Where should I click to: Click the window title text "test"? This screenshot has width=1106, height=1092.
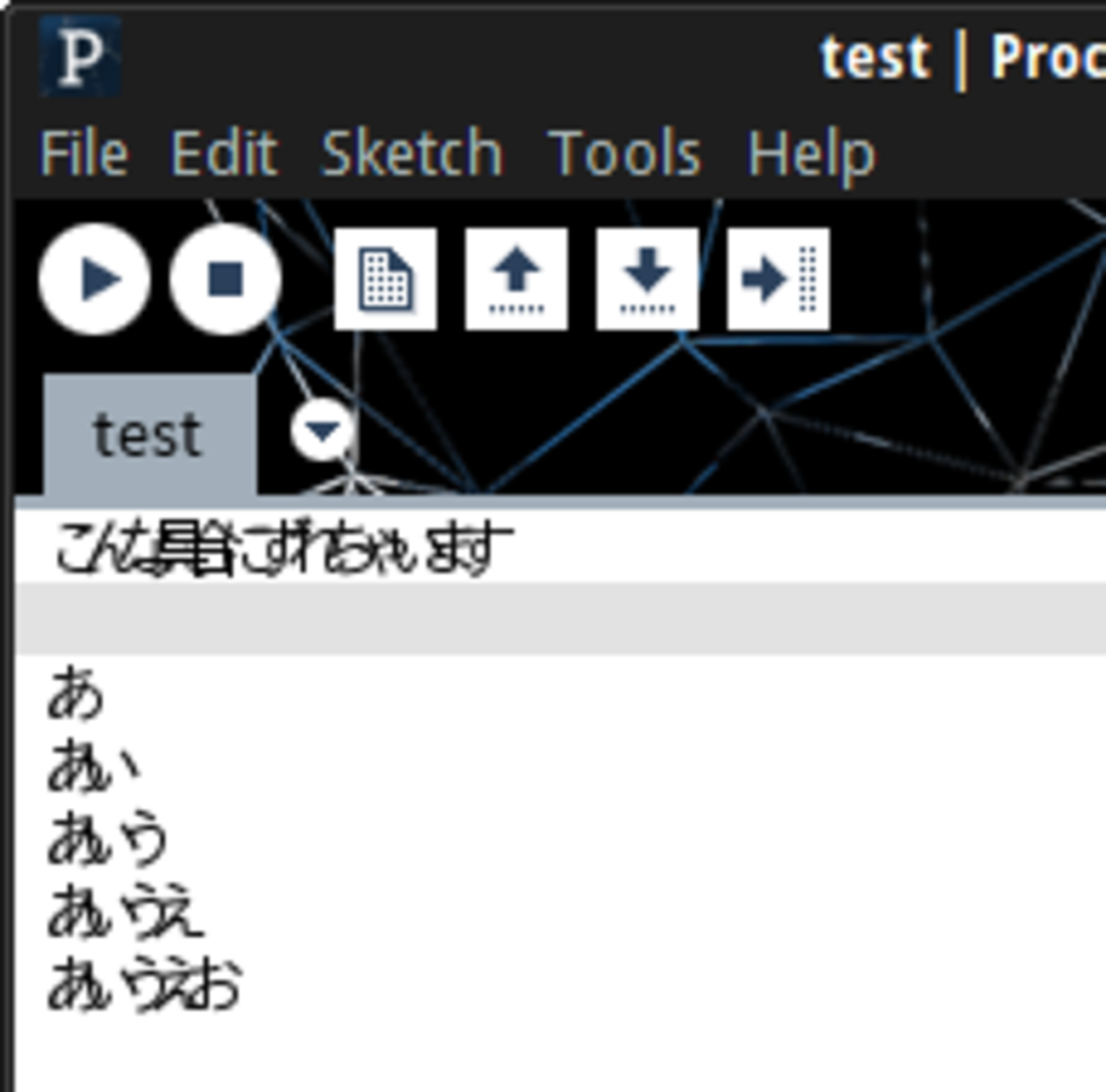pyautogui.click(x=875, y=58)
